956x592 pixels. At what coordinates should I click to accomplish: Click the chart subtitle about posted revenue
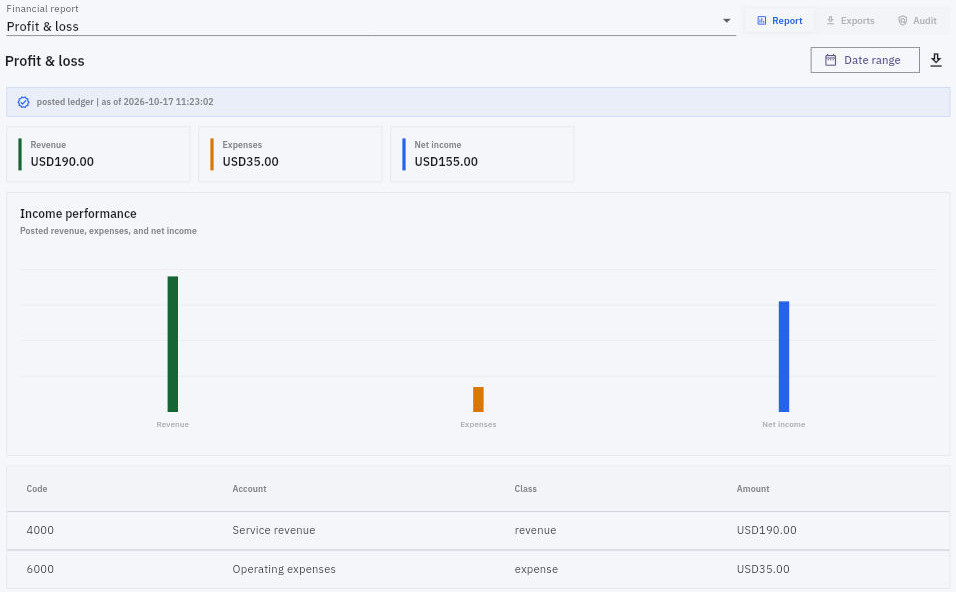click(x=109, y=231)
